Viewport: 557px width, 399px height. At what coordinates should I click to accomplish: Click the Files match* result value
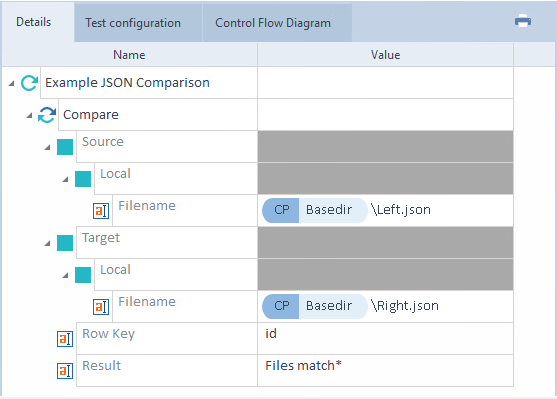(x=303, y=365)
